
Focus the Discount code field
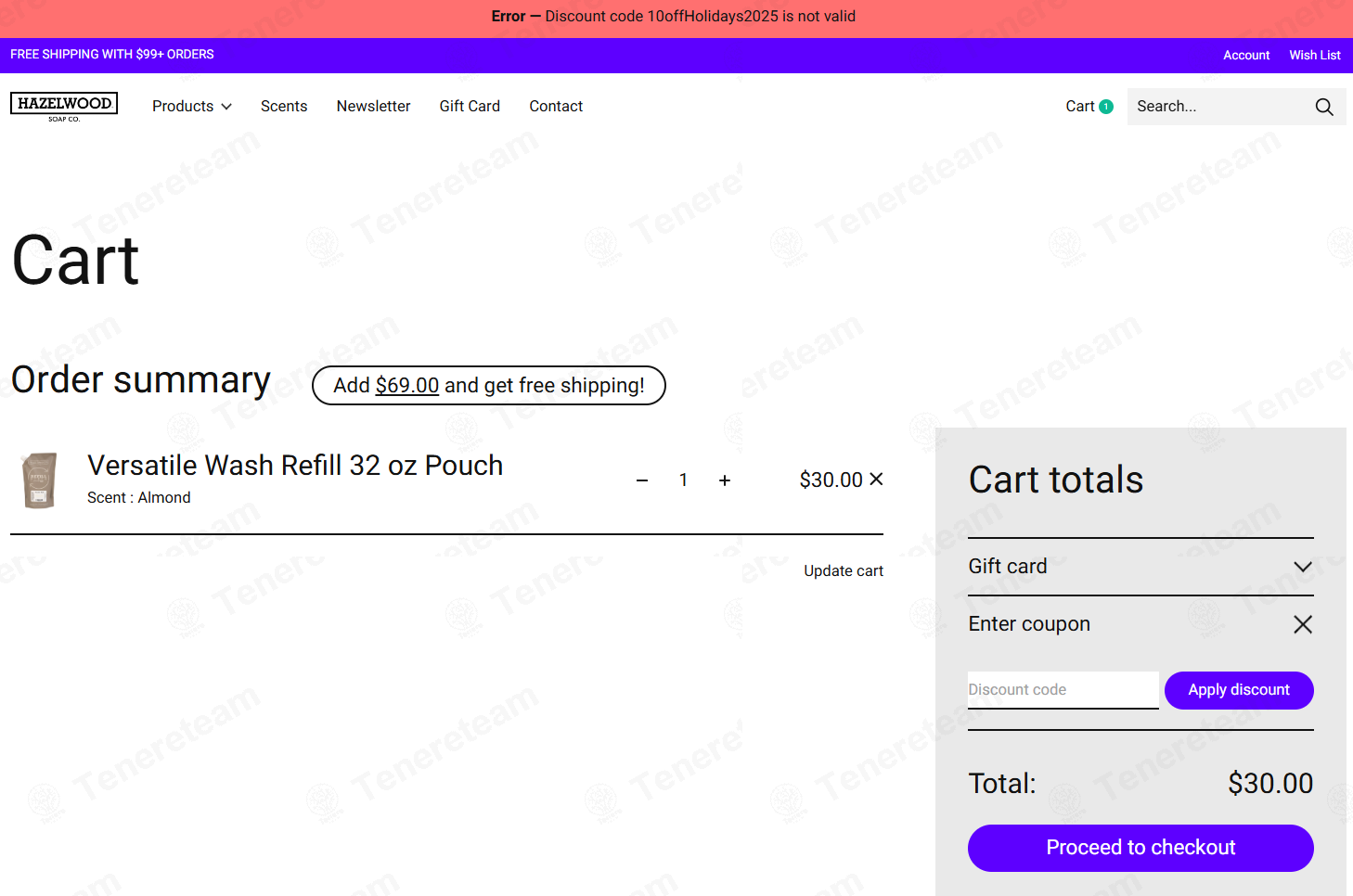coord(1063,690)
